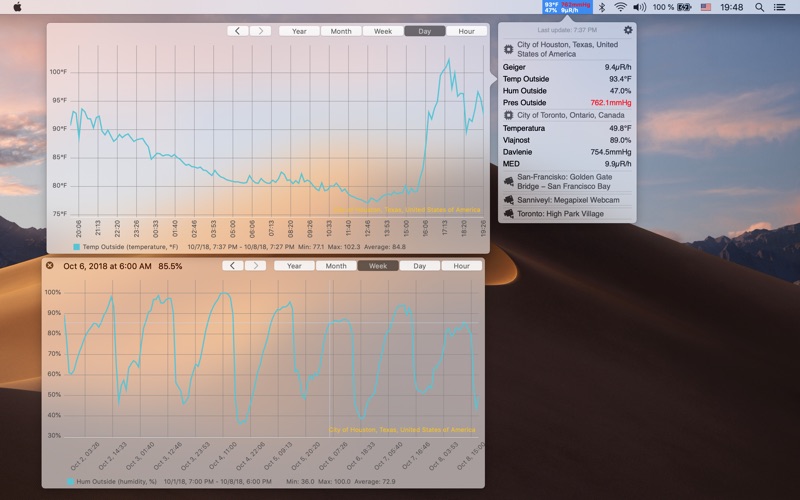The width and height of the screenshot is (800, 500).
Task: Open Spotlight search magnifier
Action: tap(759, 7)
